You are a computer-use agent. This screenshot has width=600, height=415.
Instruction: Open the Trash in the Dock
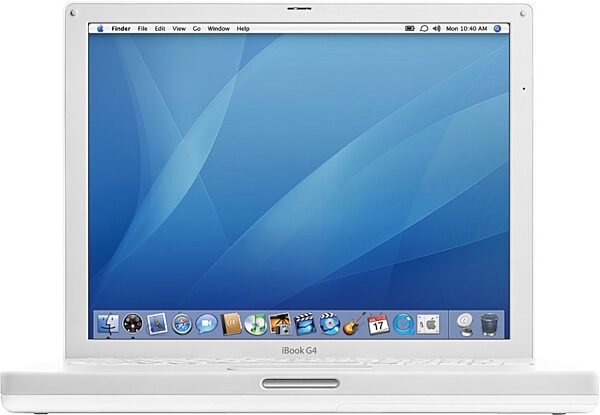[489, 324]
